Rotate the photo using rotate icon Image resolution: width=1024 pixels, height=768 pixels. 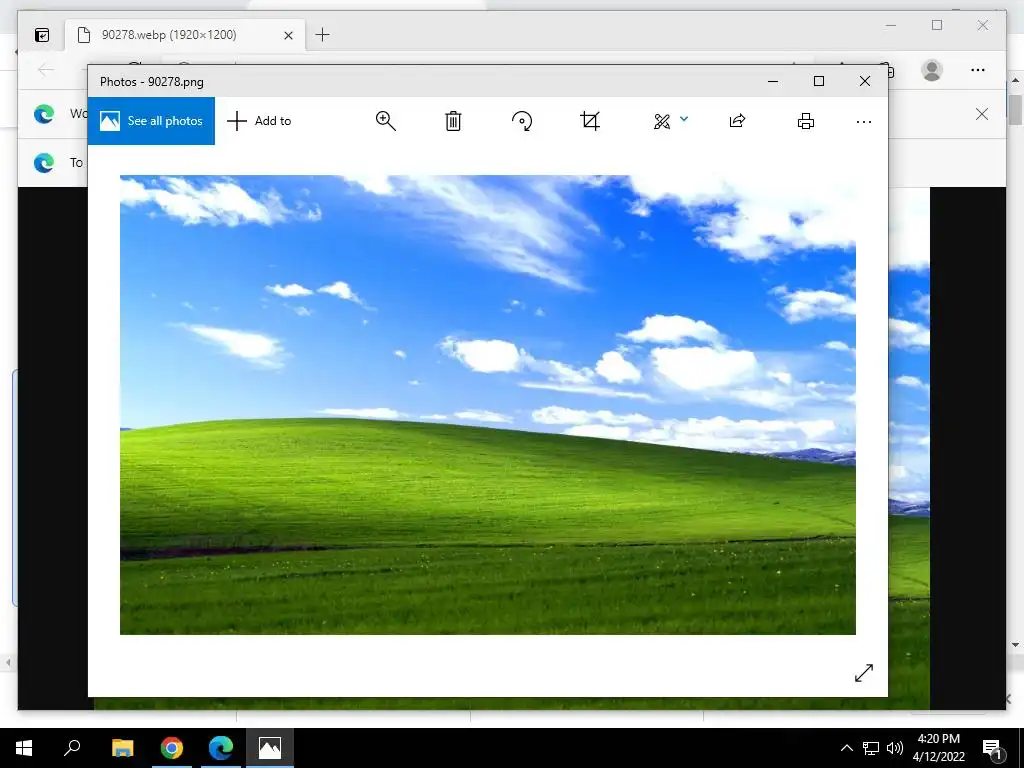pos(522,121)
